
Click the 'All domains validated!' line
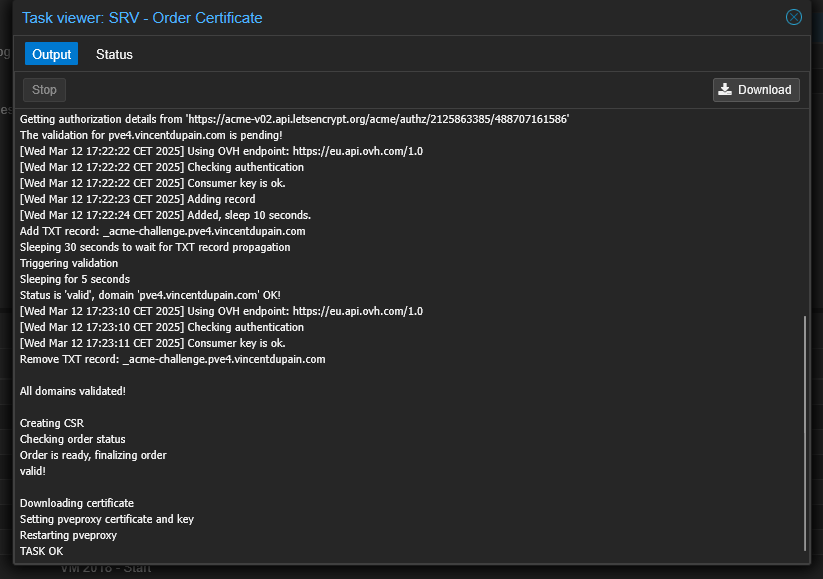pyautogui.click(x=73, y=391)
